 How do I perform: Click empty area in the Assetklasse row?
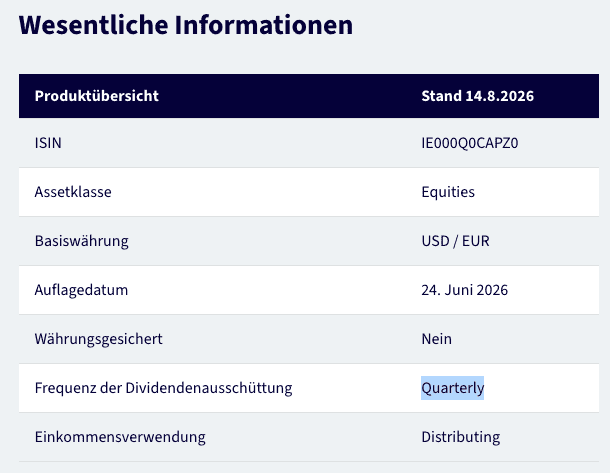(x=265, y=192)
